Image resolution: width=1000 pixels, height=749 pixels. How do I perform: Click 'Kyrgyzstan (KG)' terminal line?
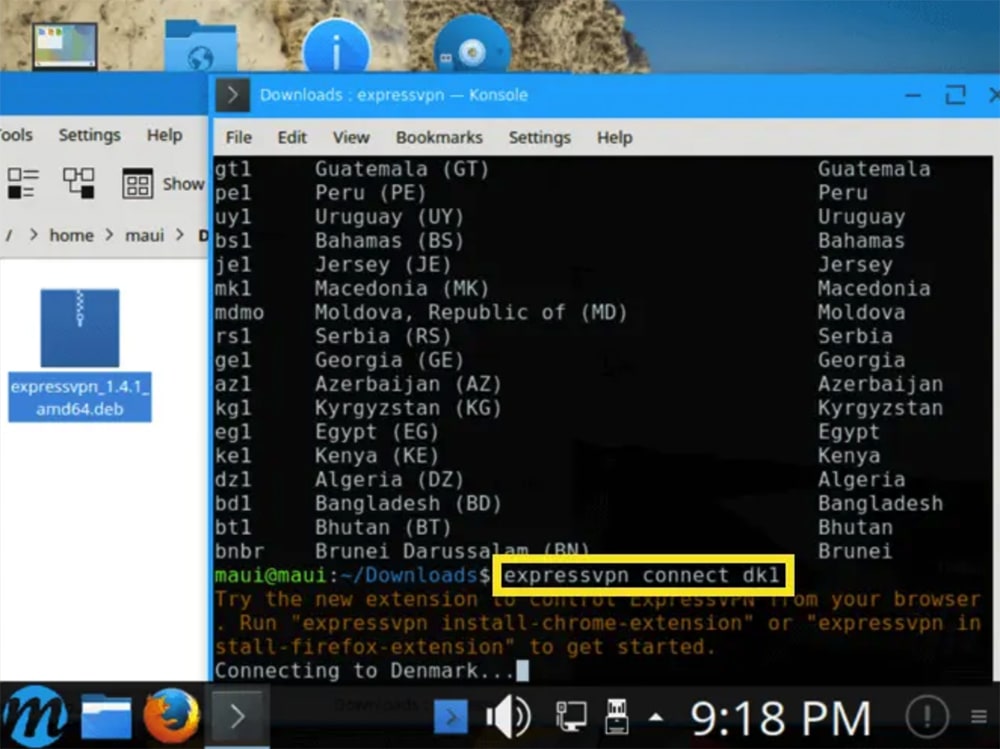(408, 408)
